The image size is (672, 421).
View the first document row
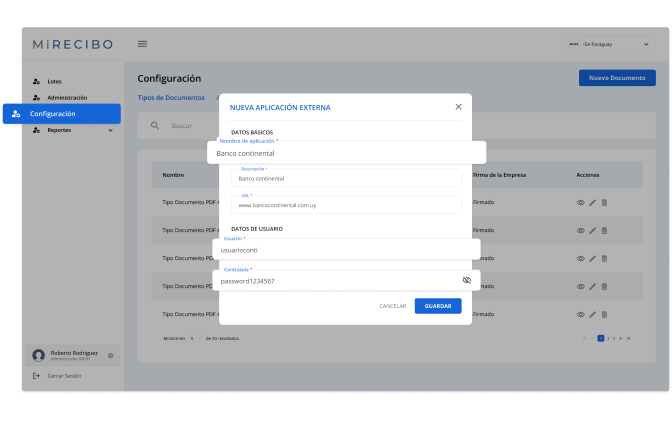pos(580,202)
